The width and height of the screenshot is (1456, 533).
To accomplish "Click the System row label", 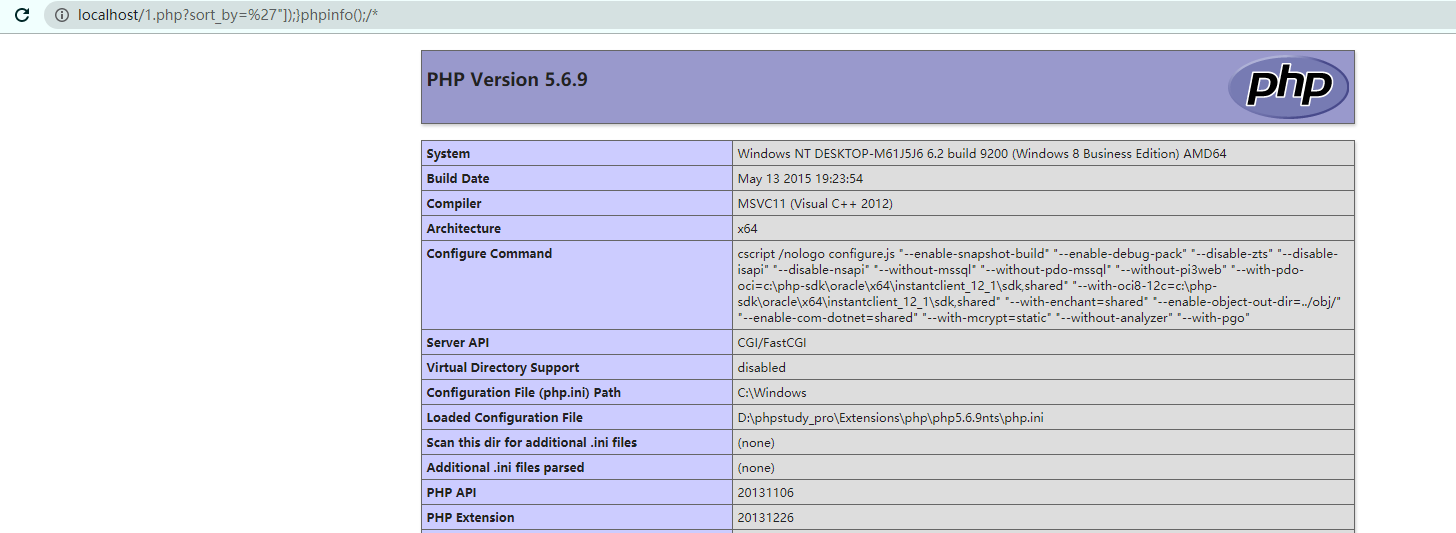I will (x=448, y=154).
